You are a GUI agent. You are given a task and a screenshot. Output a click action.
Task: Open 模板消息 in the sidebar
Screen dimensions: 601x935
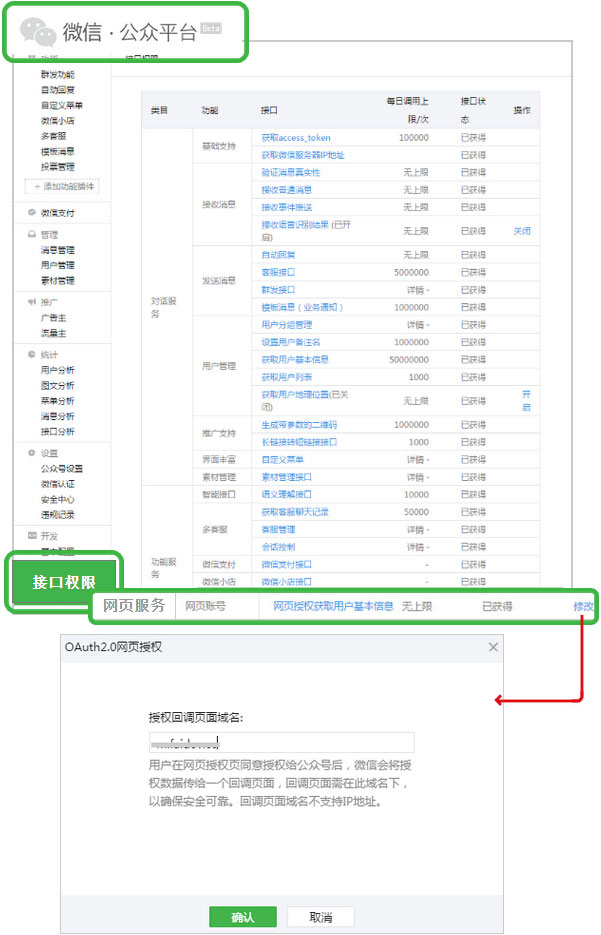pyautogui.click(x=58, y=151)
